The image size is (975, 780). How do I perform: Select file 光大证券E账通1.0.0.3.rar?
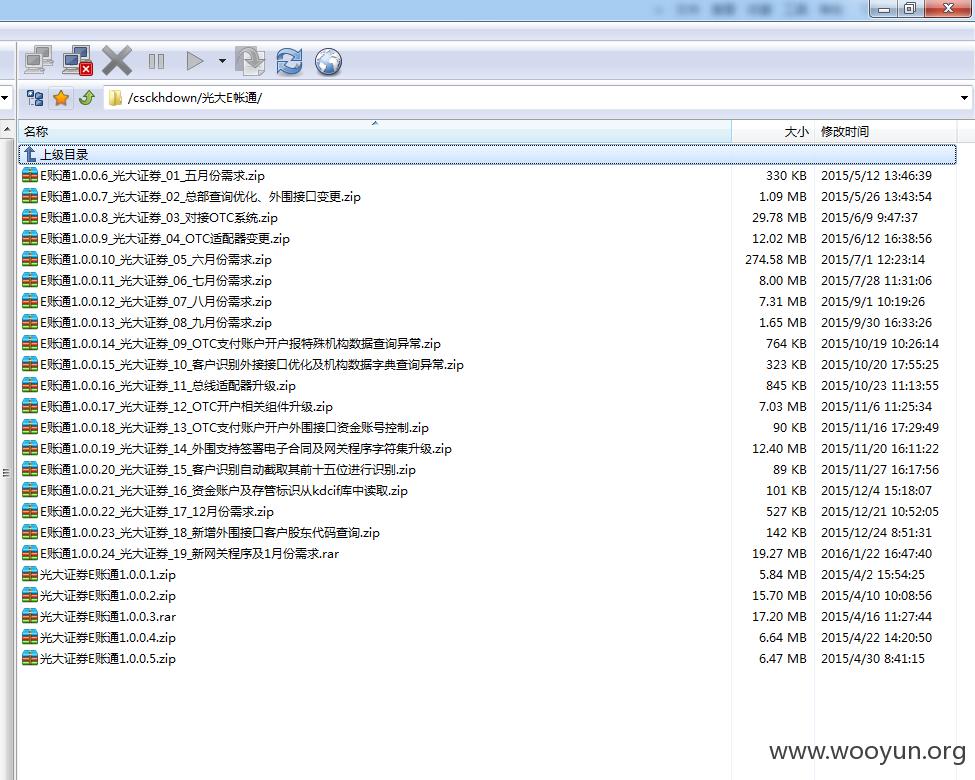pos(99,617)
